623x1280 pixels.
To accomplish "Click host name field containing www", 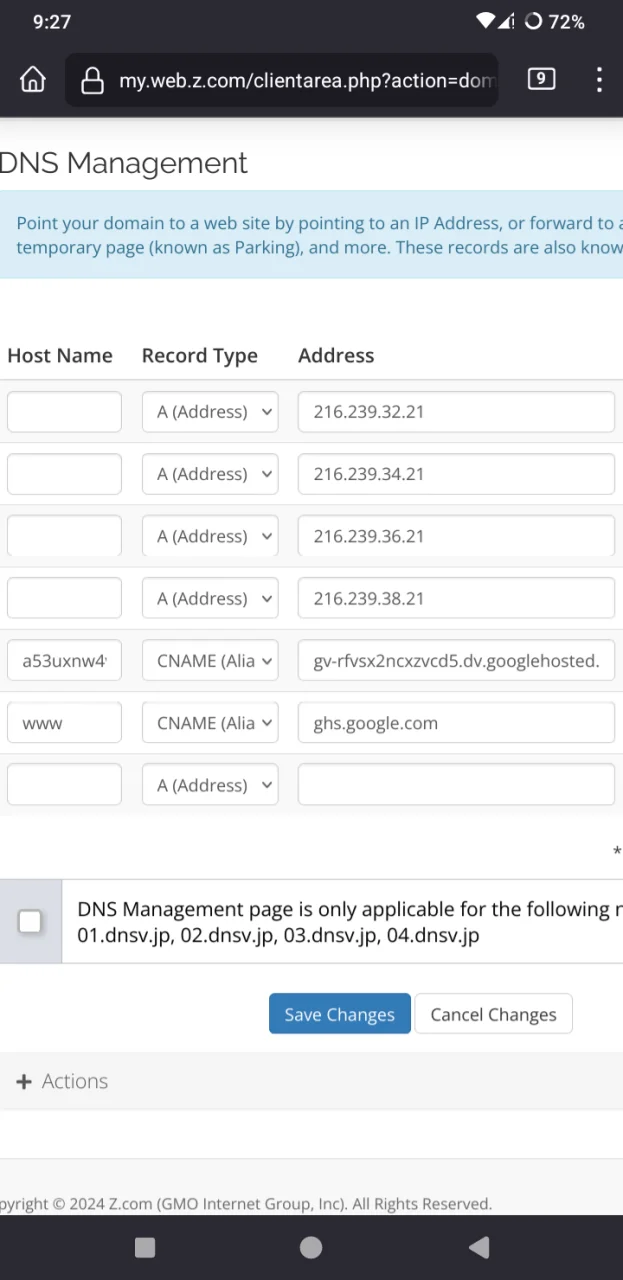I will pos(64,723).
